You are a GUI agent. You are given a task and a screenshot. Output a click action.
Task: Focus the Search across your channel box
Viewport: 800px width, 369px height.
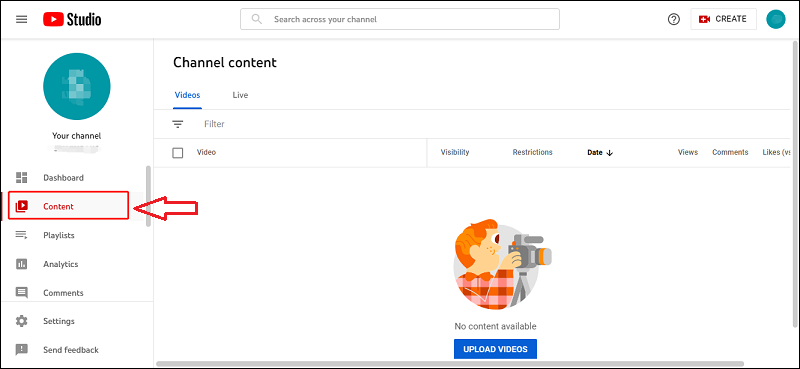click(399, 19)
